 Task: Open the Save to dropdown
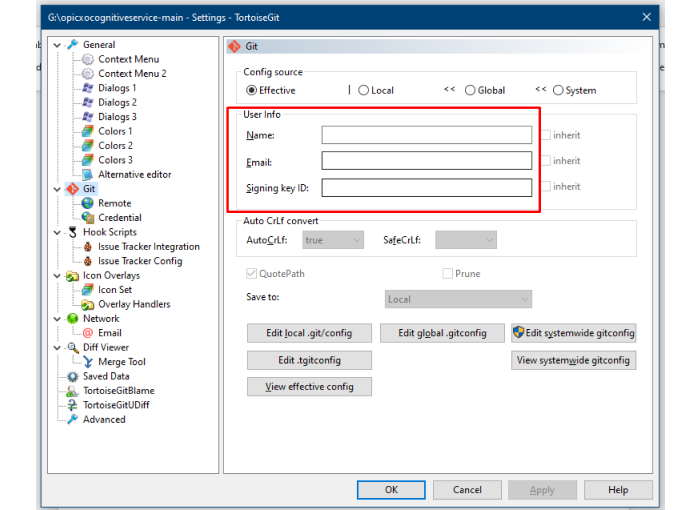tap(458, 299)
